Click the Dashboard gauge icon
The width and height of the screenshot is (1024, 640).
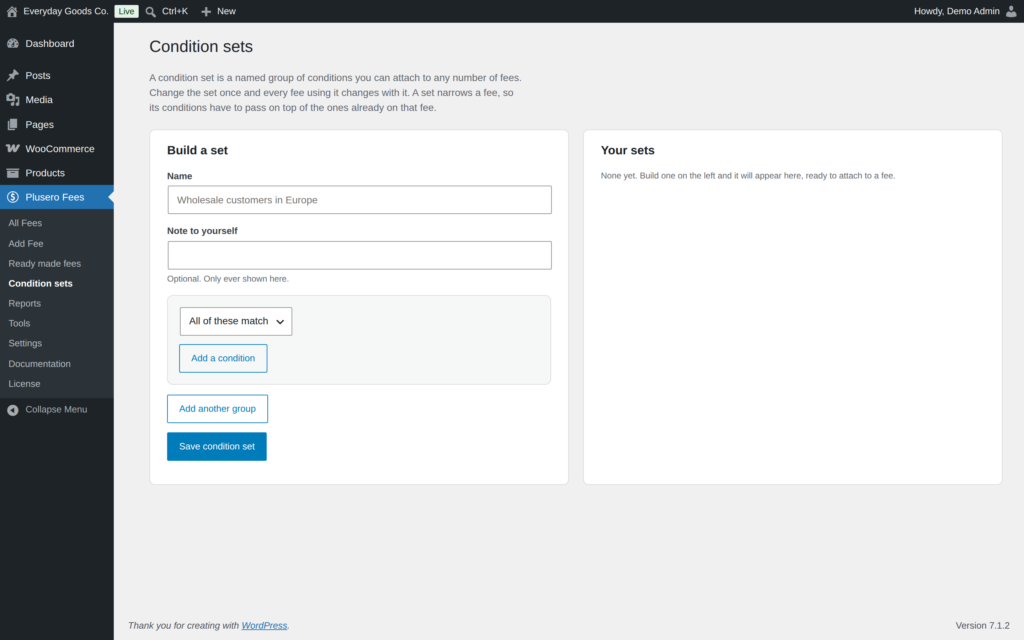pos(12,43)
